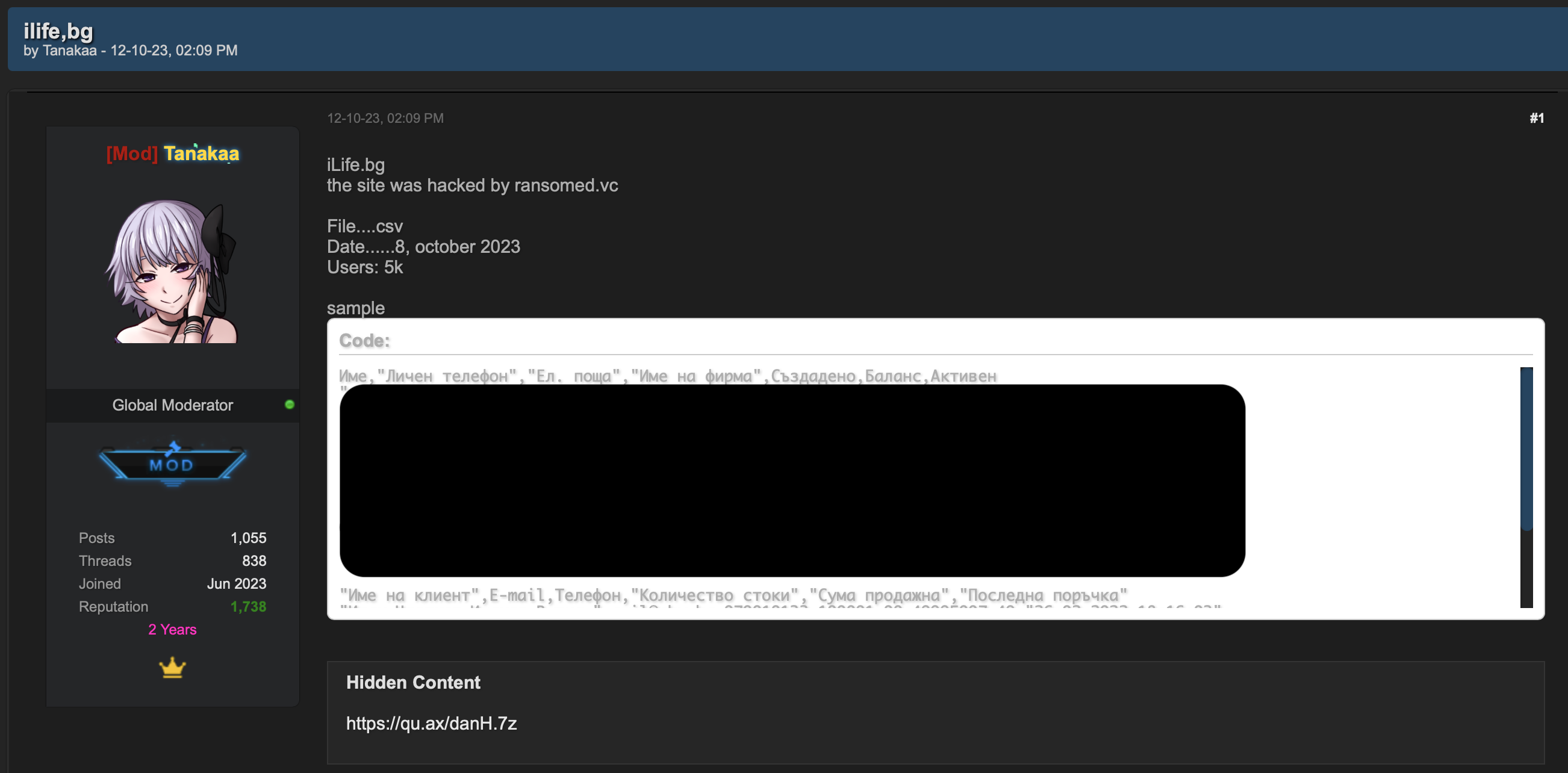Click the "Date......8, october 2023" line
Screen dimensions: 1568x773
click(x=424, y=247)
